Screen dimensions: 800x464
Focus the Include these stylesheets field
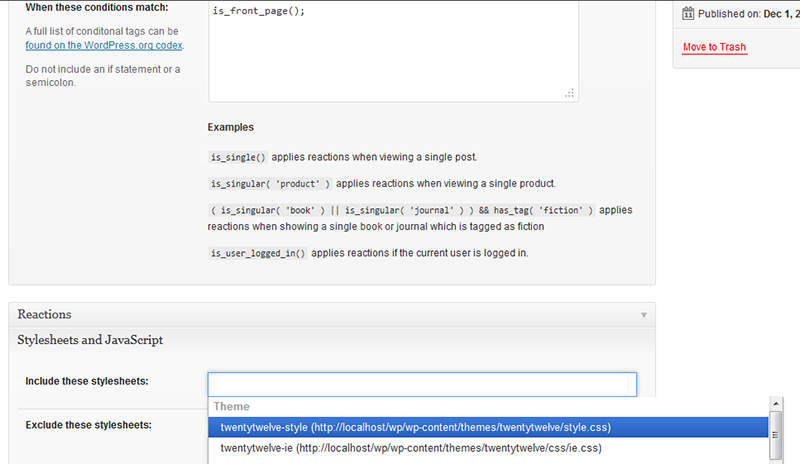422,385
